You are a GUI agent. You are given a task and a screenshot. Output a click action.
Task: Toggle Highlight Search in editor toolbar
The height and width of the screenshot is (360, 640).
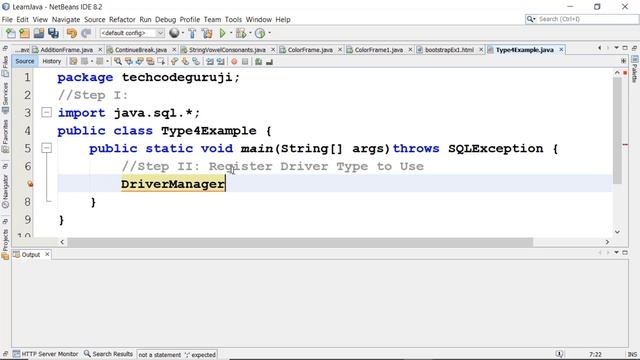pos(150,62)
